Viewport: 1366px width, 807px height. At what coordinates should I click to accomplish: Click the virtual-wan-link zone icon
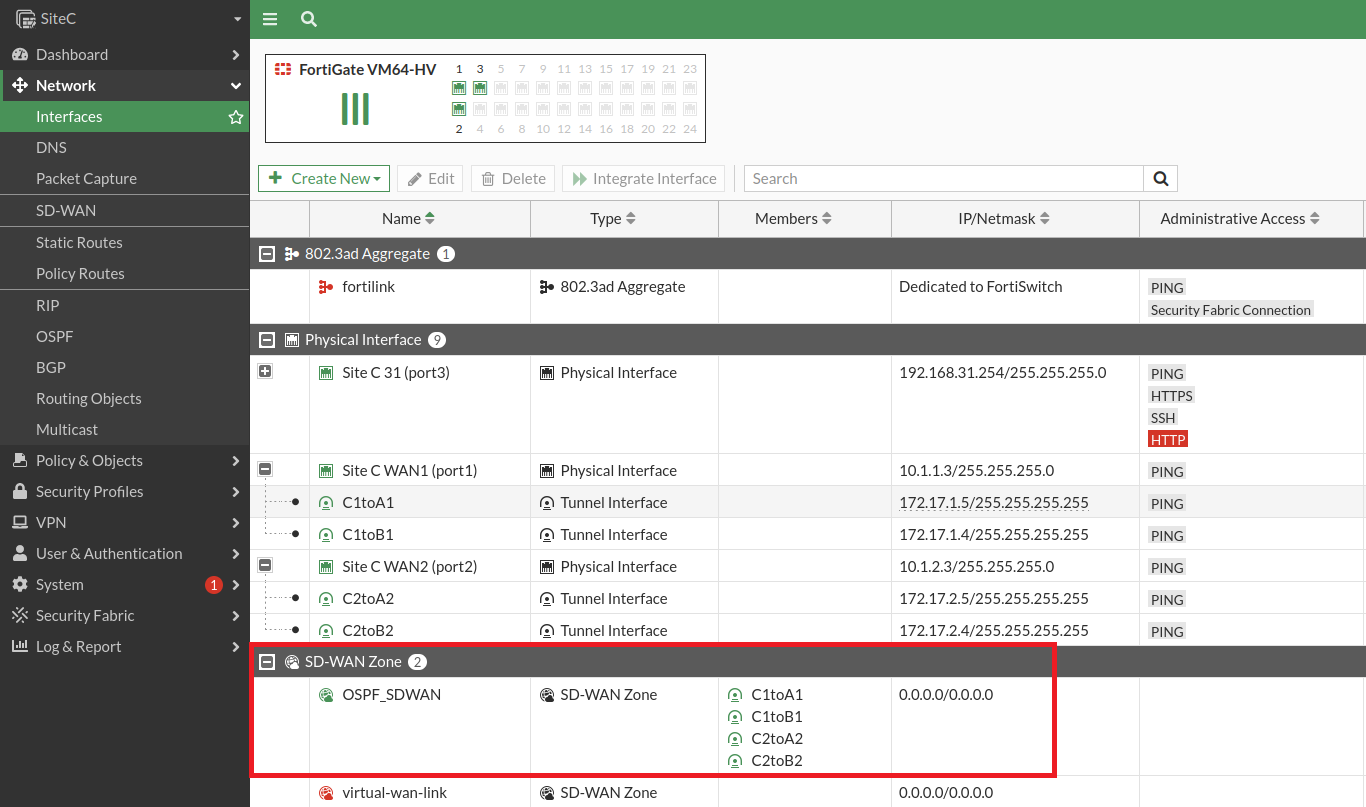coord(326,793)
